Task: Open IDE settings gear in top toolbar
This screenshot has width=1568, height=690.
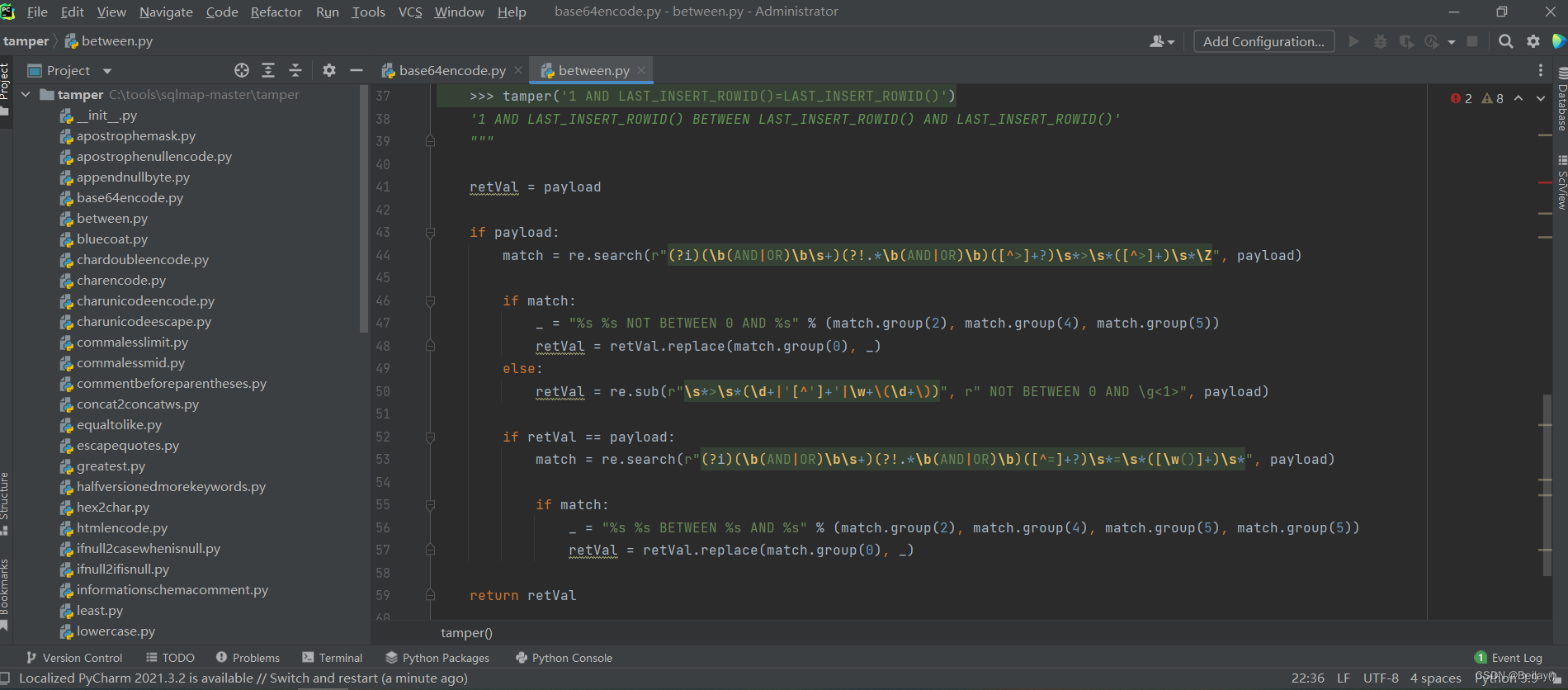Action: (1533, 41)
